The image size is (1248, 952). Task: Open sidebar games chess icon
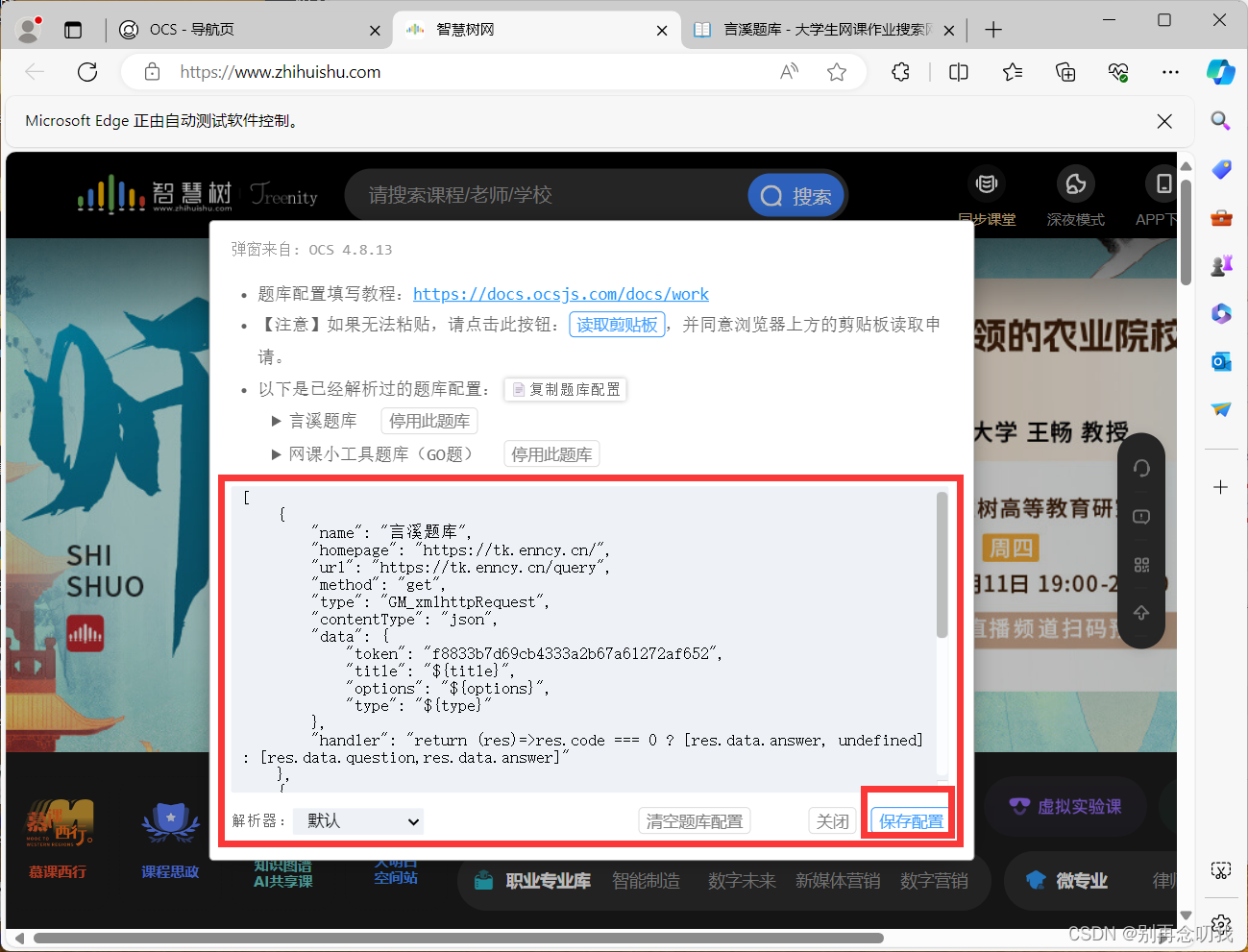(x=1221, y=265)
